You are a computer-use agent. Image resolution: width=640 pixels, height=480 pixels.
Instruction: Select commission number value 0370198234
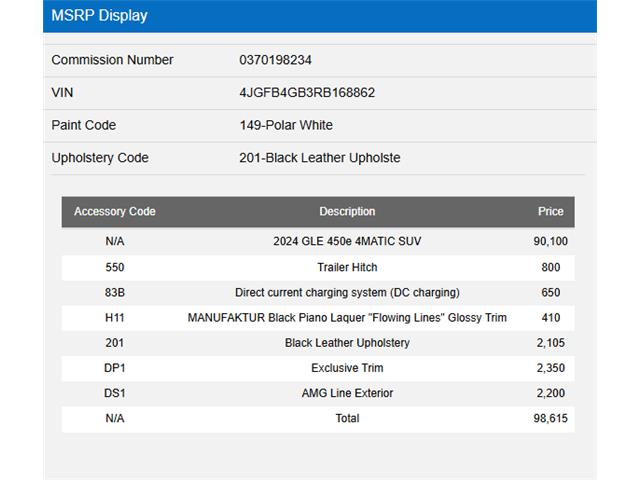(x=275, y=60)
